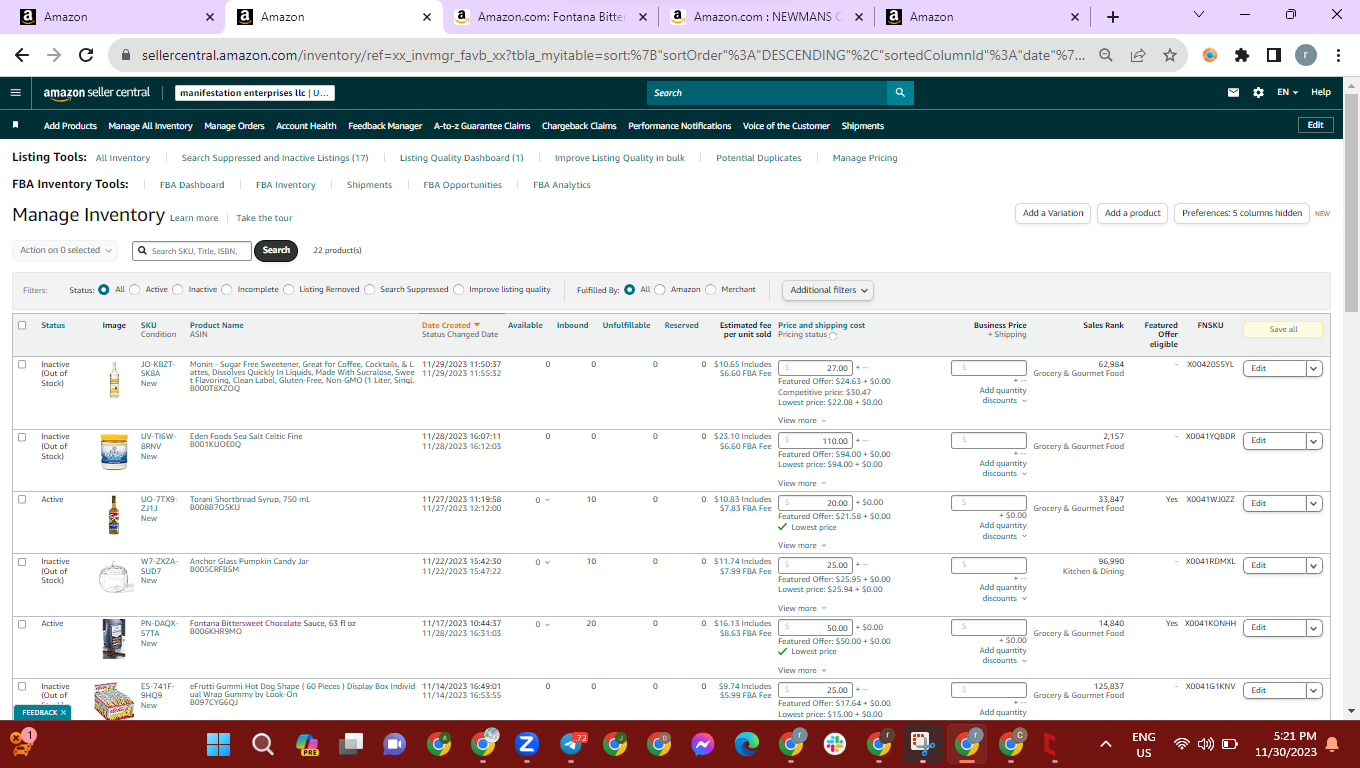Open Slack from the taskbar

click(x=835, y=744)
